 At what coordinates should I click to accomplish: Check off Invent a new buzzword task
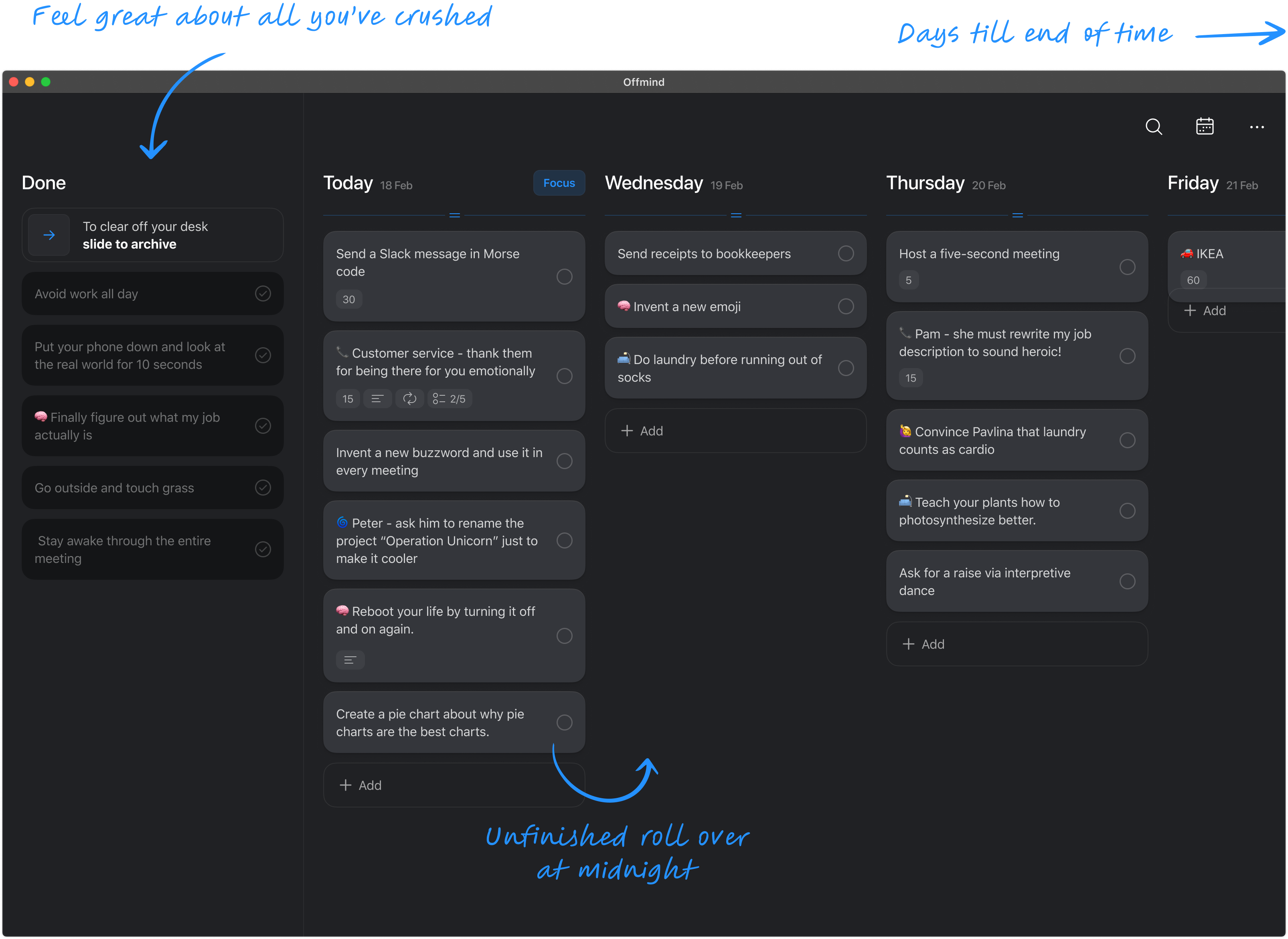coord(564,460)
